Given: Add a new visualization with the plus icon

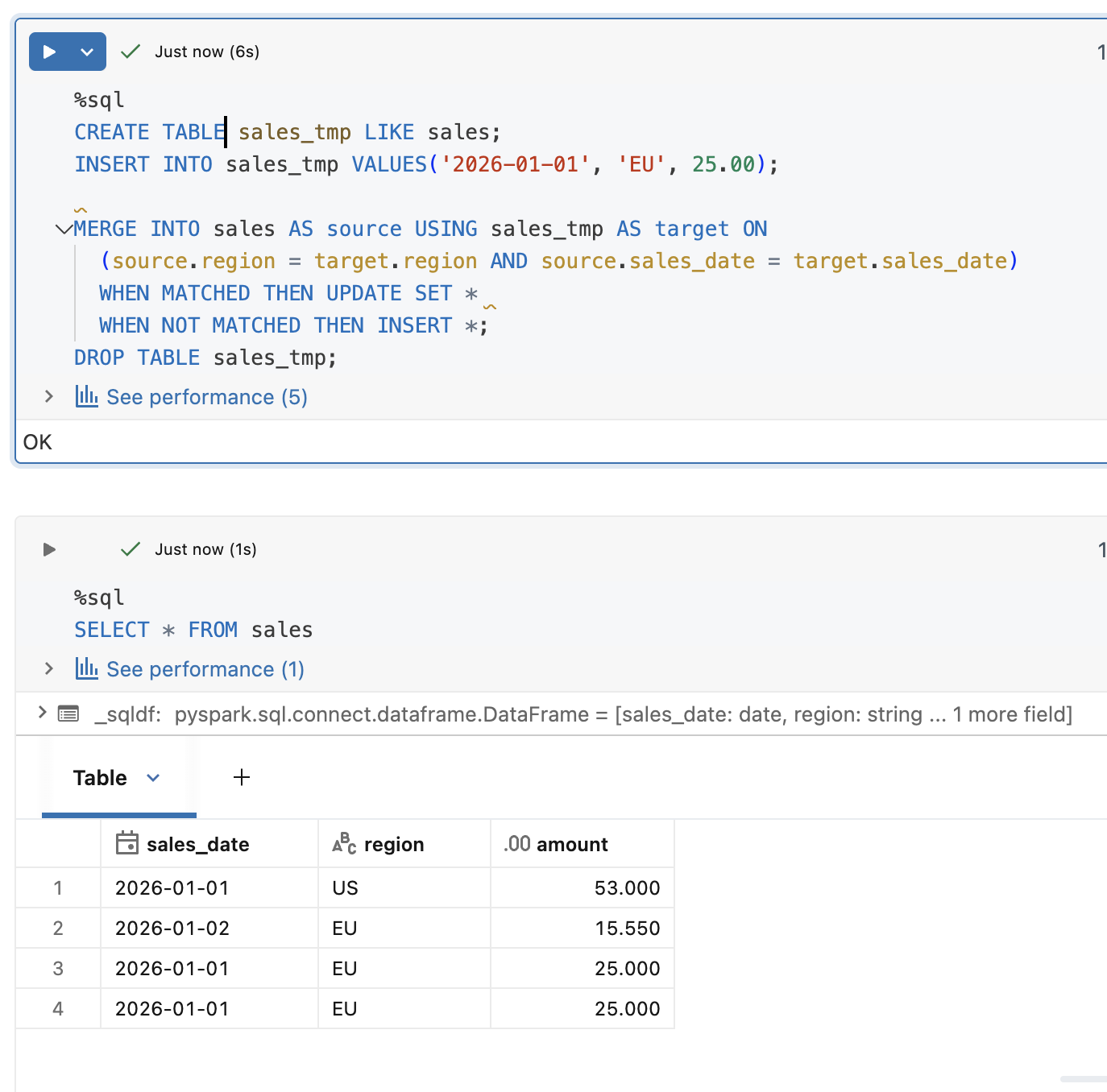Looking at the screenshot, I should [242, 777].
